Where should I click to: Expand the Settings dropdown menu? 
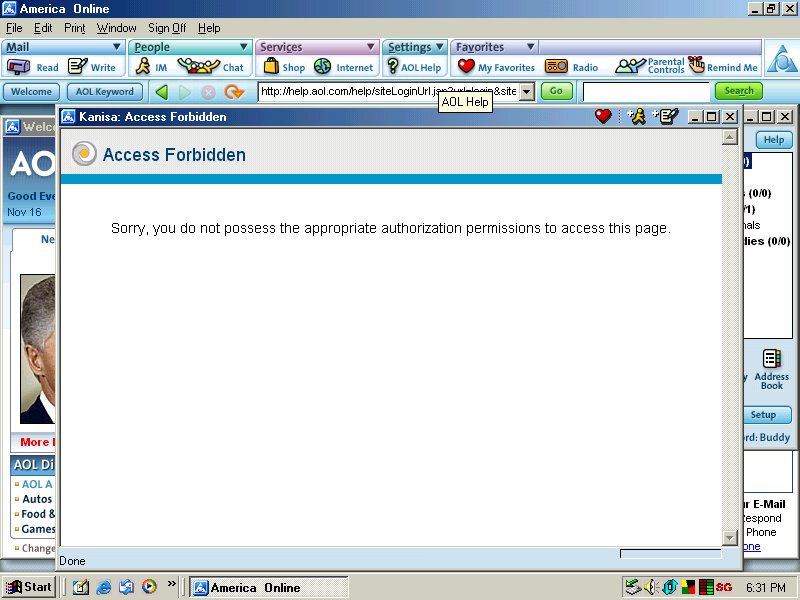pyautogui.click(x=439, y=47)
